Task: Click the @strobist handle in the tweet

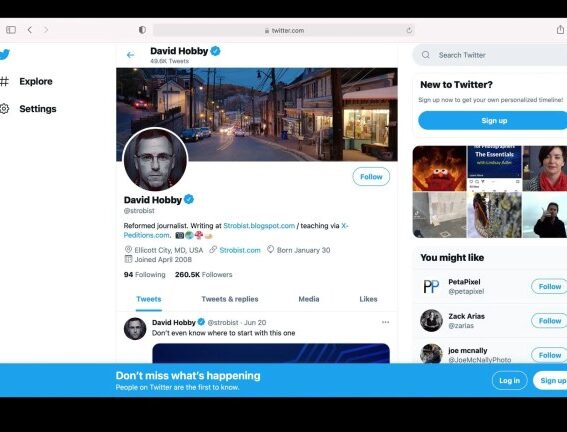Action: (223, 322)
